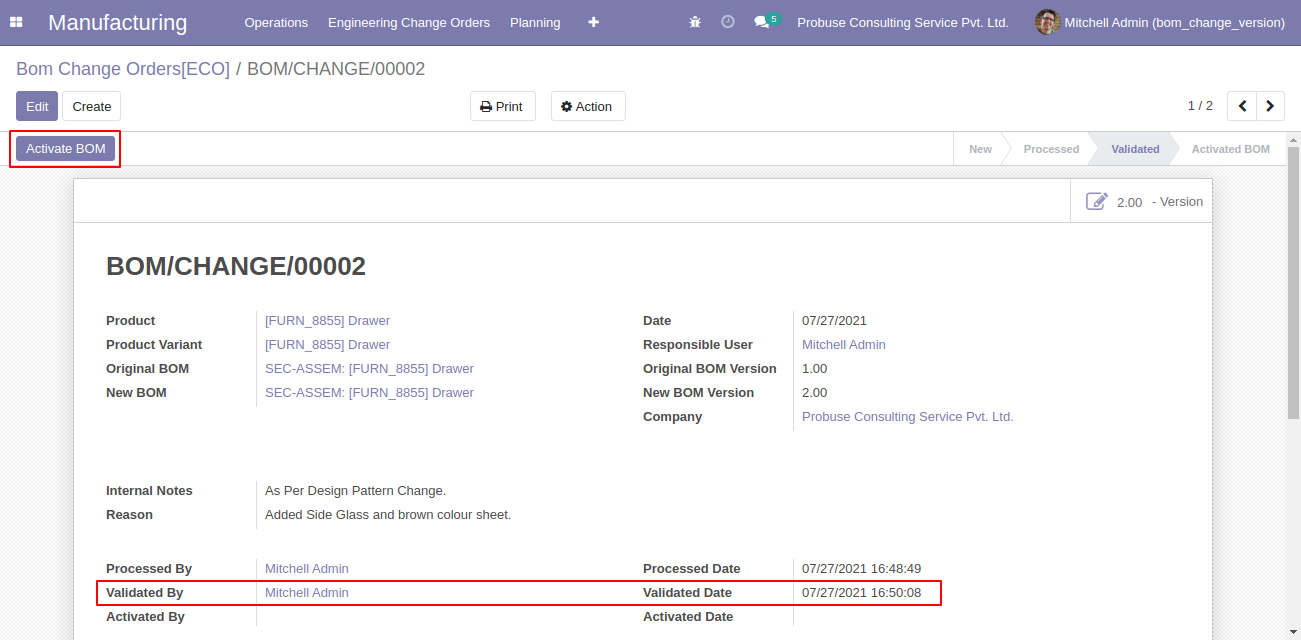Click the Activated By field label
Screen dimensions: 1301x640
(x=145, y=617)
